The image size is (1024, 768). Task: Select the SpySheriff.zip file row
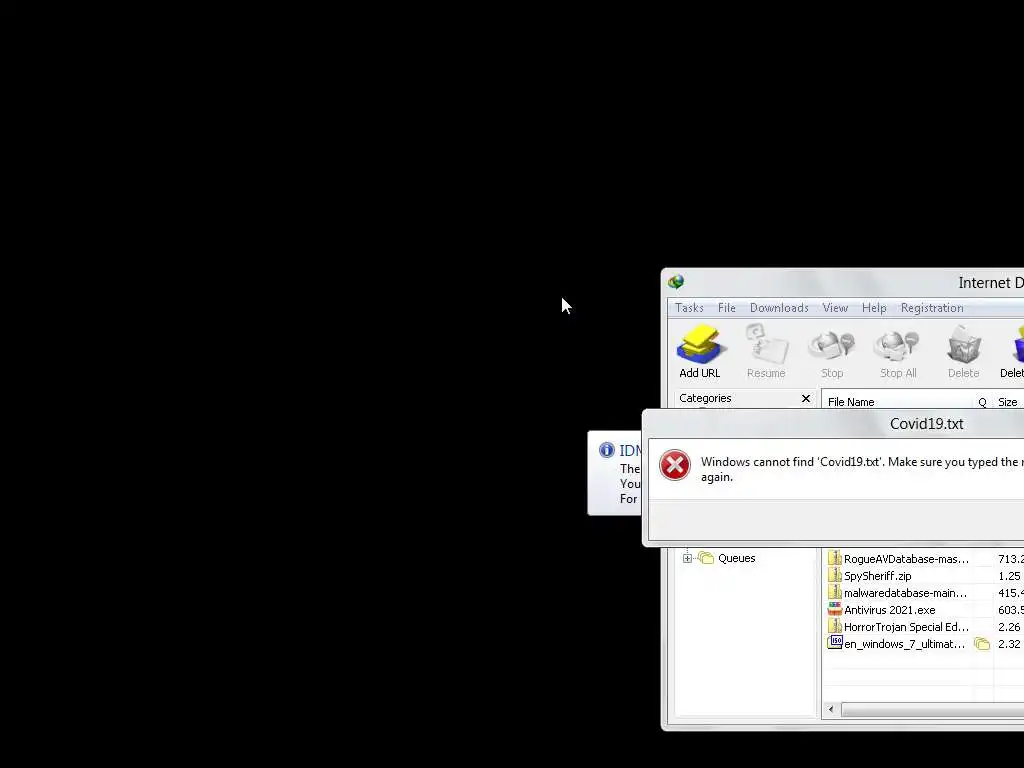(x=923, y=576)
